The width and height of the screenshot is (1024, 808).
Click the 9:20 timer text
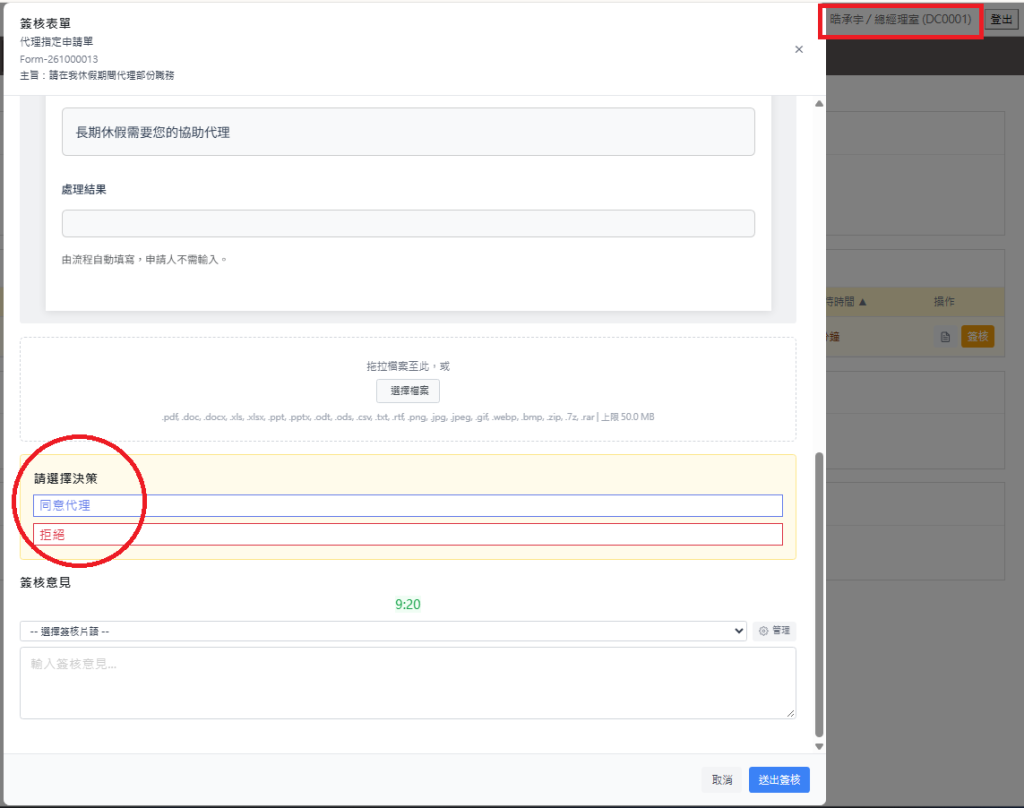click(x=408, y=604)
